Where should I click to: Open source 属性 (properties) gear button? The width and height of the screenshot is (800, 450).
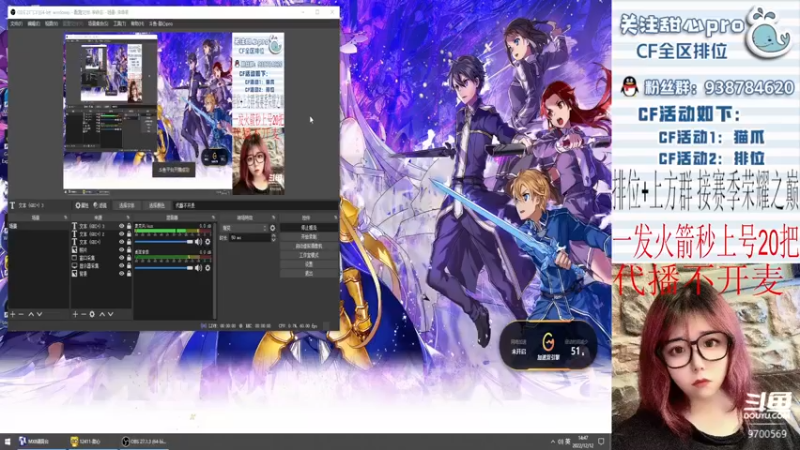[x=82, y=206]
